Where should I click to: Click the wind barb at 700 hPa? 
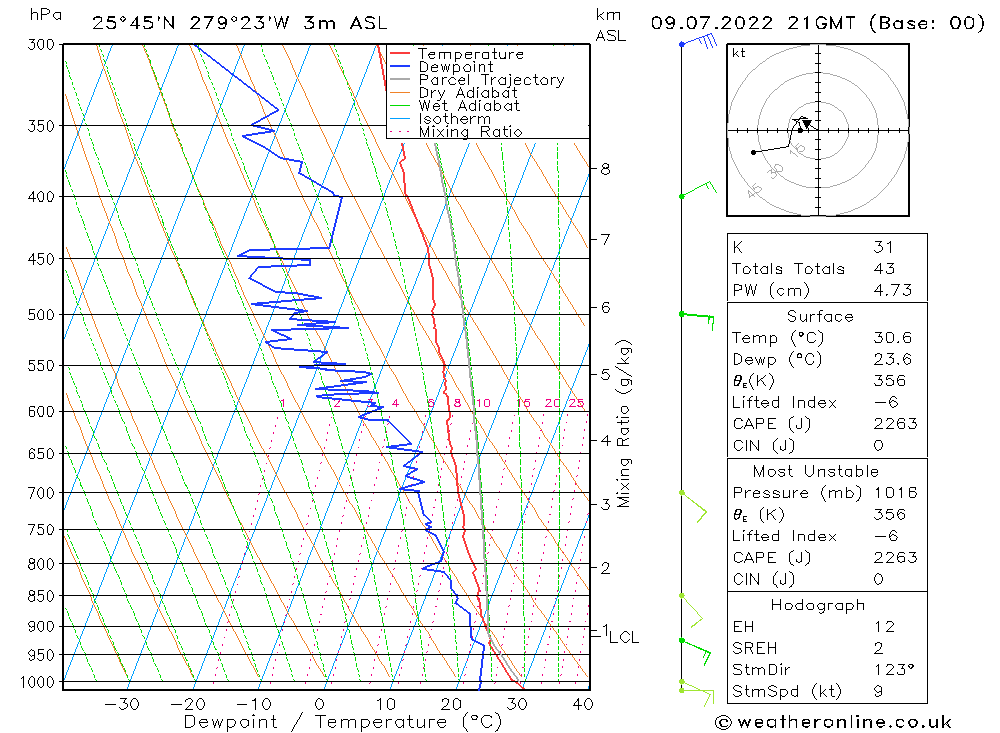694,507
